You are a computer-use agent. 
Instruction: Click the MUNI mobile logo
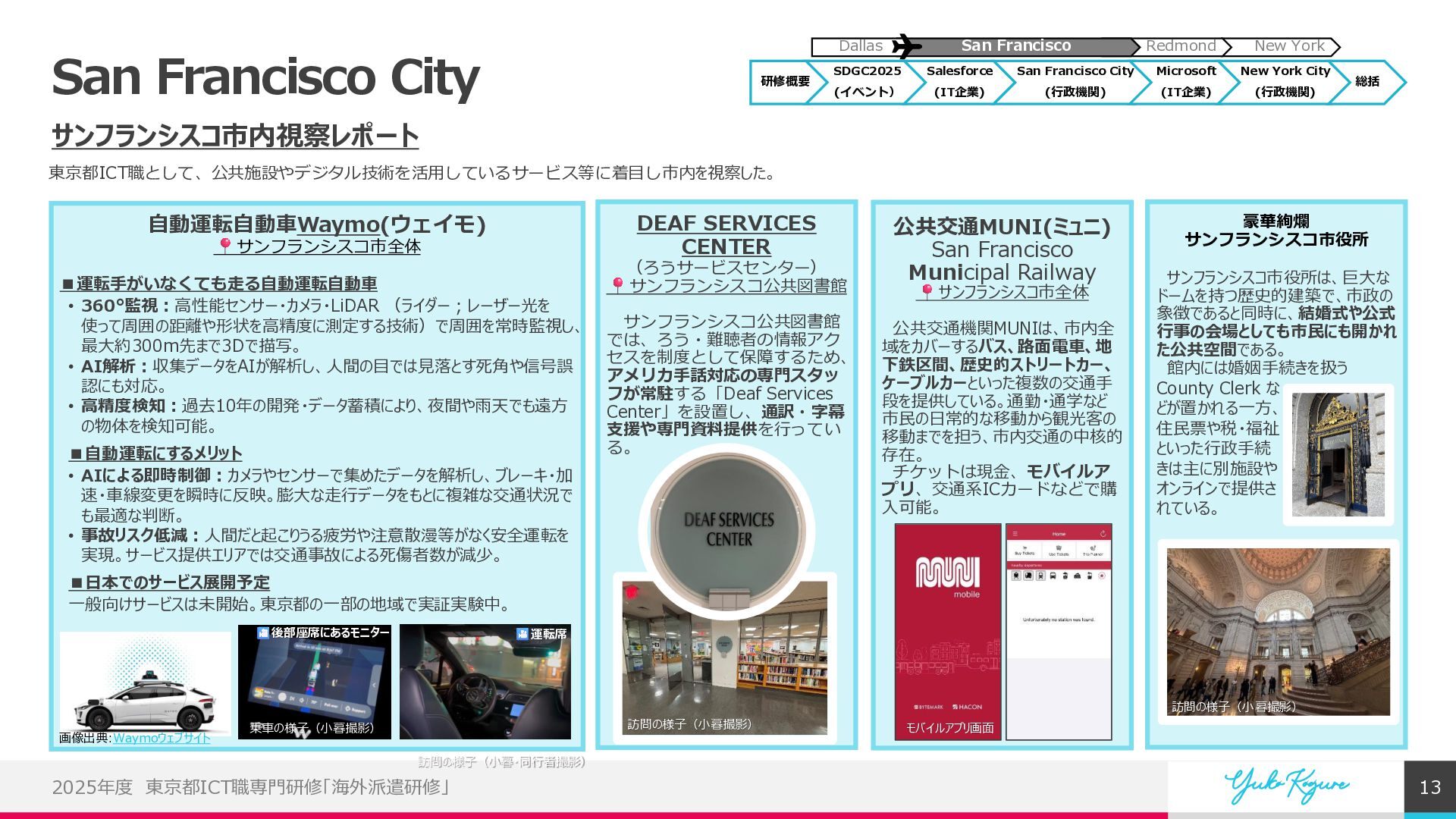pyautogui.click(x=947, y=573)
